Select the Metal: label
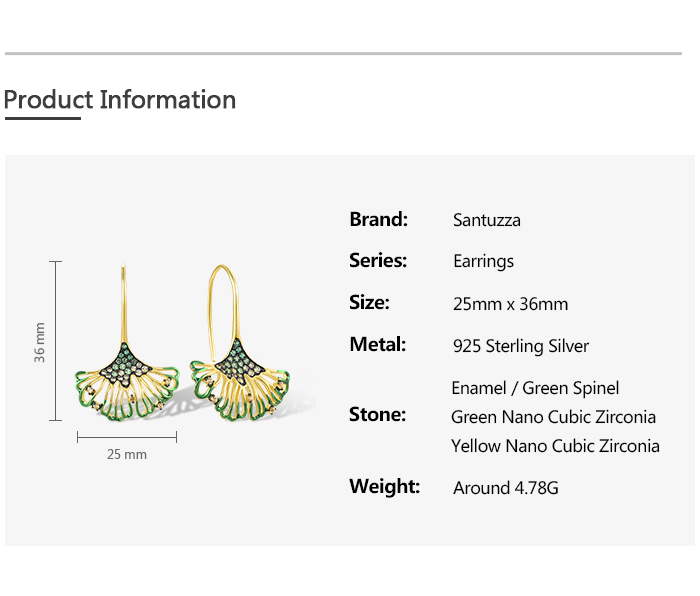Image resolution: width=700 pixels, height=596 pixels. pyautogui.click(x=377, y=344)
